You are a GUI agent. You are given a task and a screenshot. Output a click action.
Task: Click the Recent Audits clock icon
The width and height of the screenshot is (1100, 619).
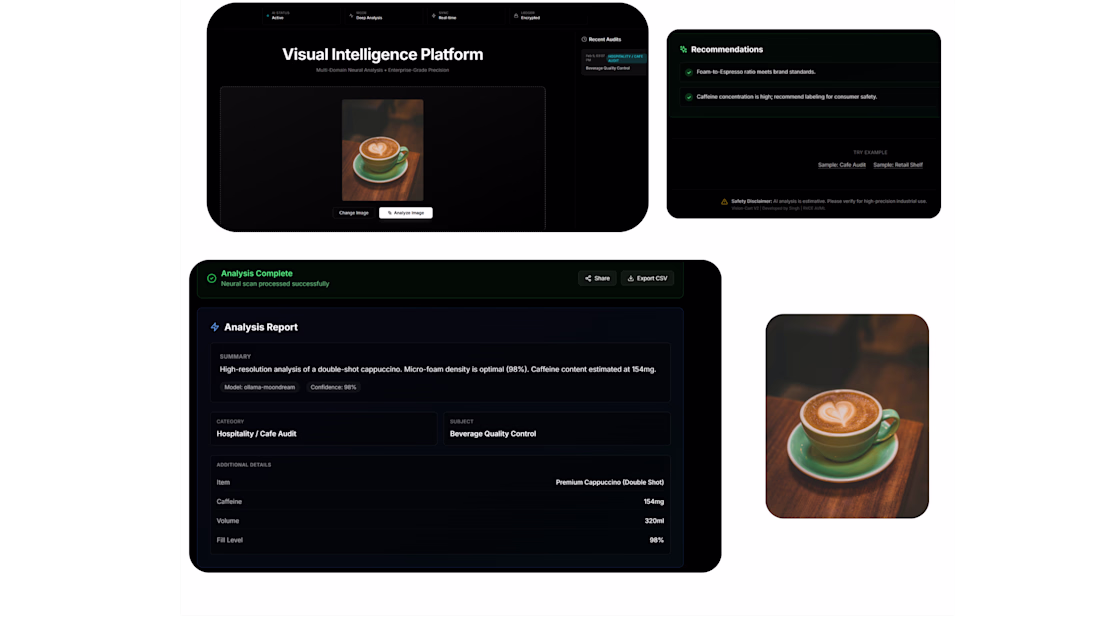pyautogui.click(x=584, y=39)
